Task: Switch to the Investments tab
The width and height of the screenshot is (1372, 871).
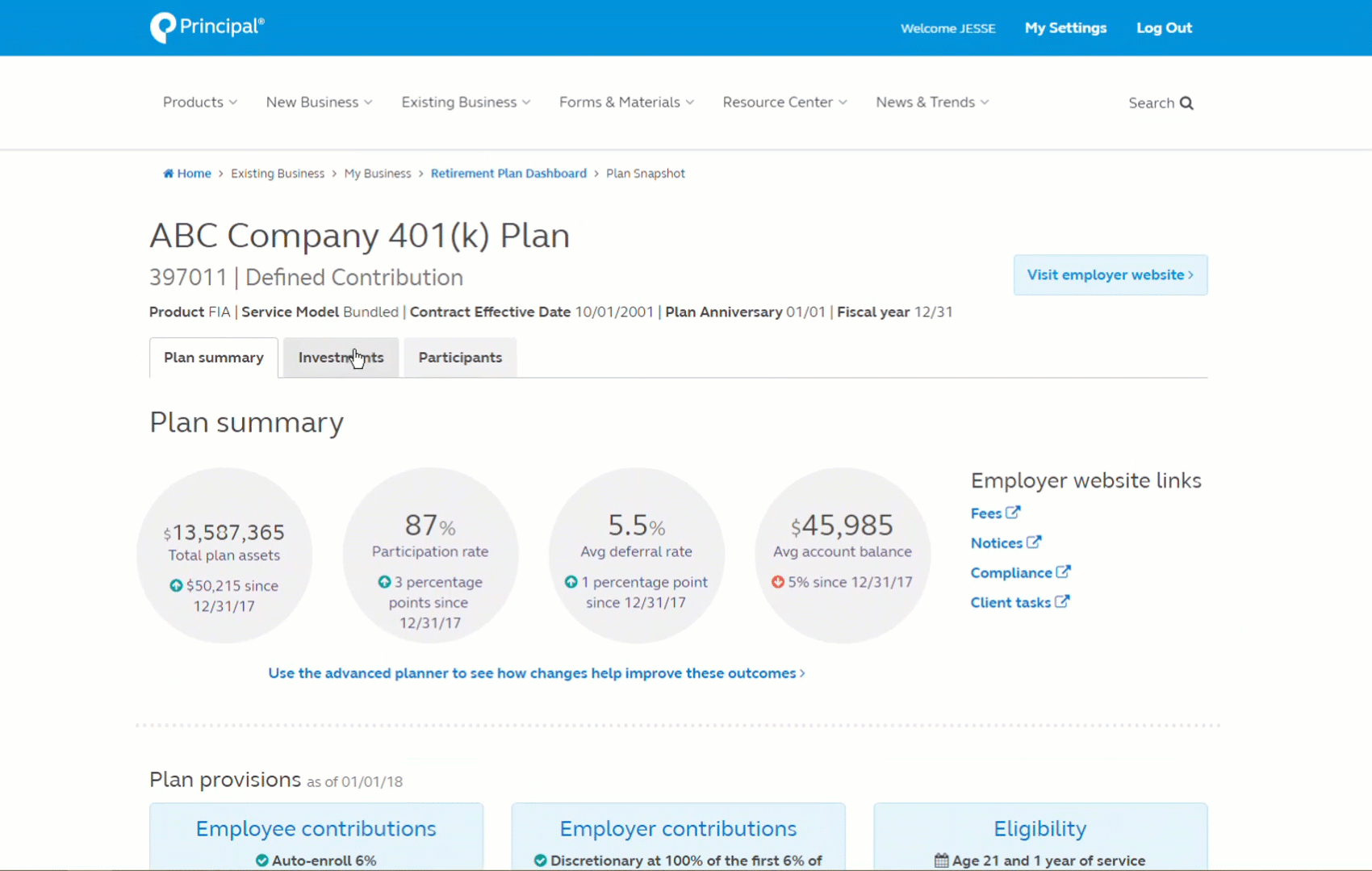Action: (x=341, y=358)
